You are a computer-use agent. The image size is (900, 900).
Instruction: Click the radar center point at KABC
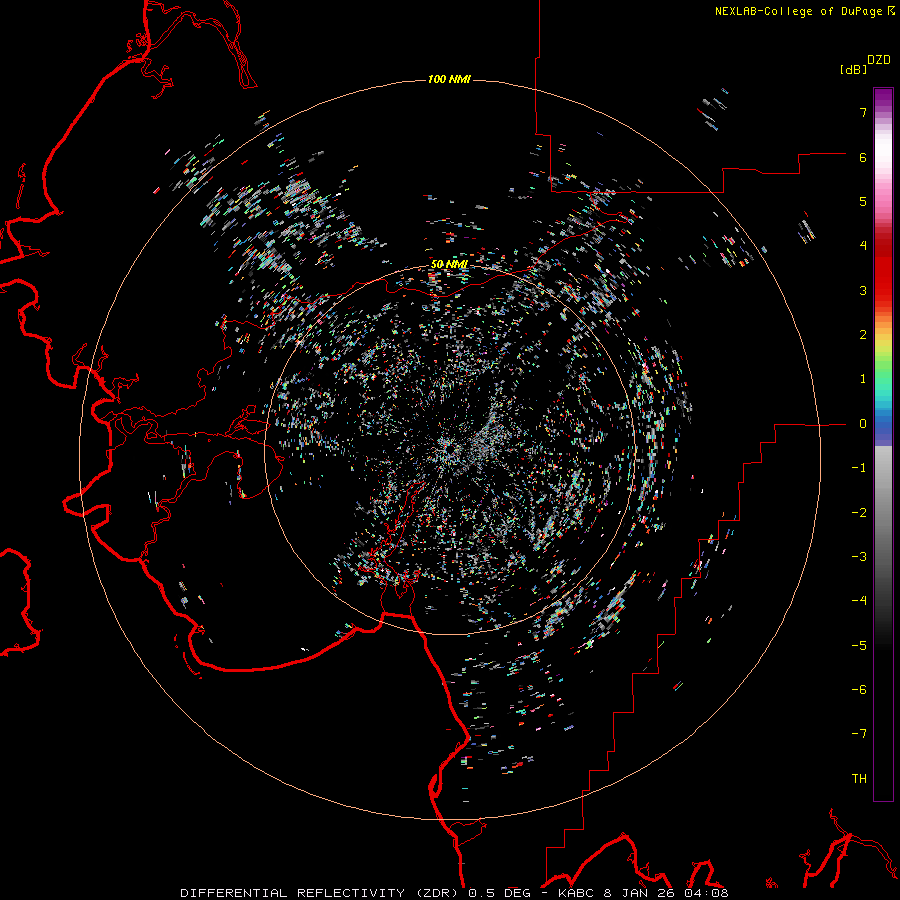click(450, 449)
